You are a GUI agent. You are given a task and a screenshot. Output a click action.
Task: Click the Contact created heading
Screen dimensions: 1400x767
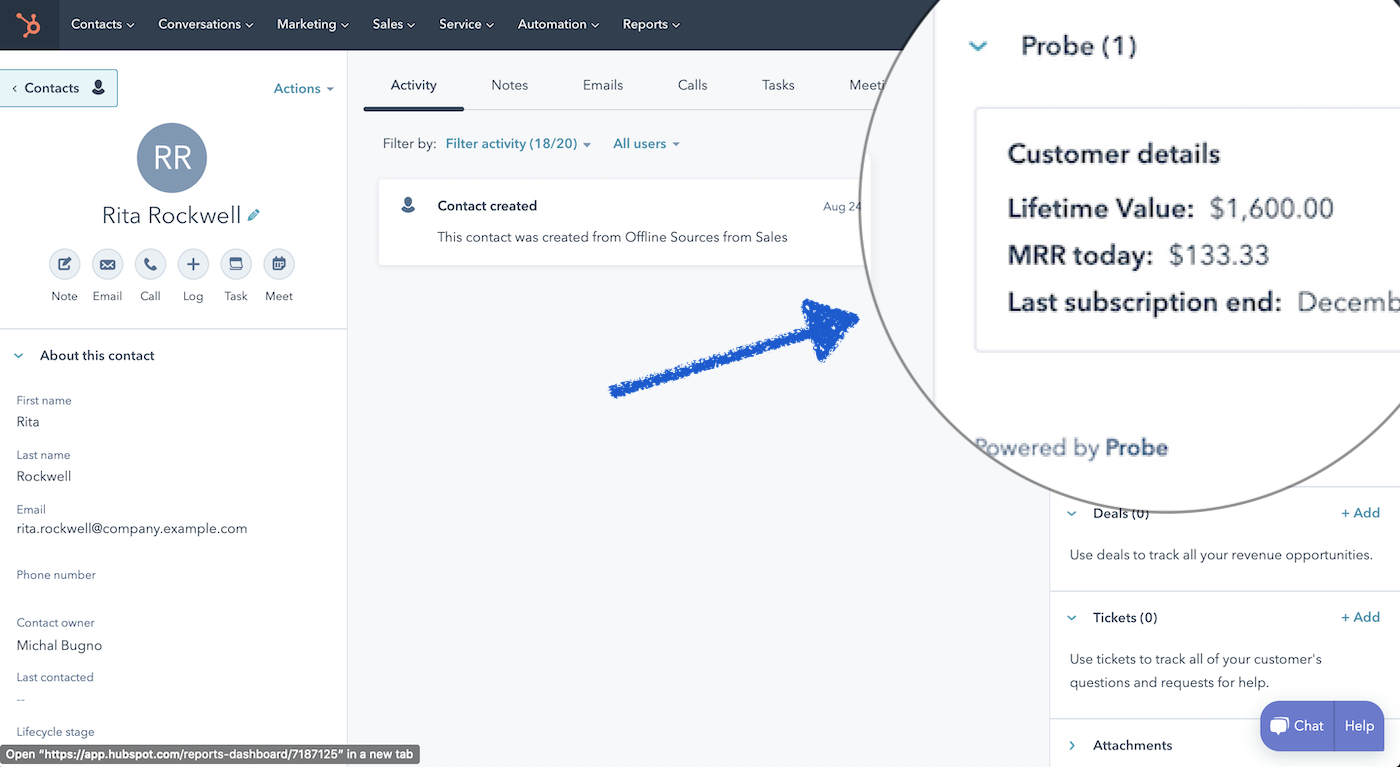coord(487,206)
